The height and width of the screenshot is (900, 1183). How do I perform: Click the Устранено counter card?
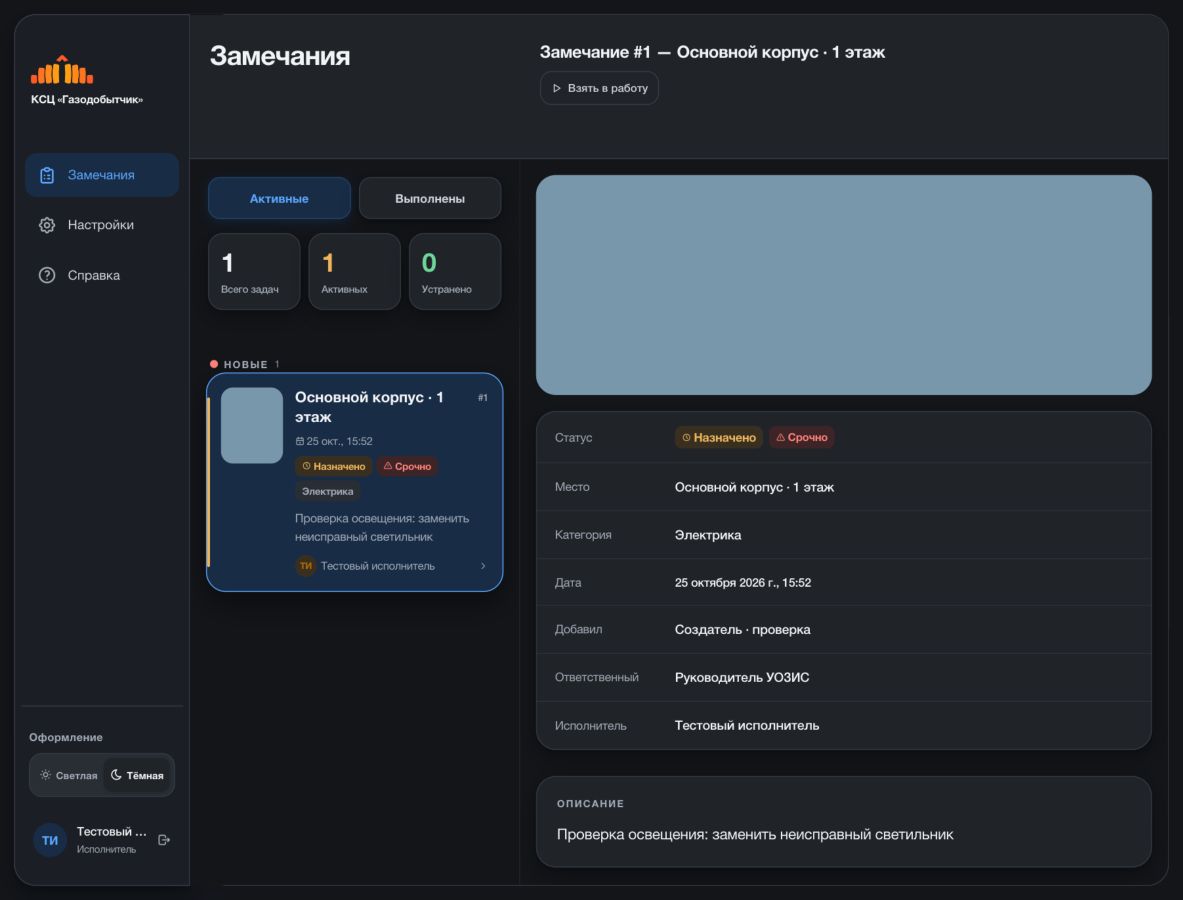(x=455, y=272)
